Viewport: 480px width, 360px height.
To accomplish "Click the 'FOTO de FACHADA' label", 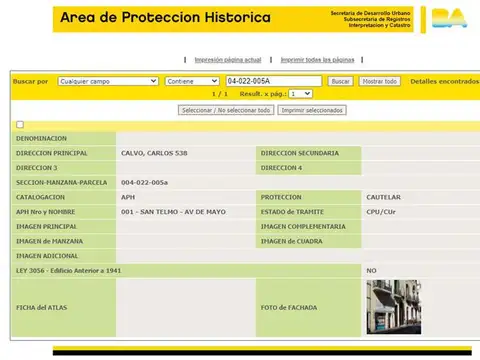I will point(289,307).
